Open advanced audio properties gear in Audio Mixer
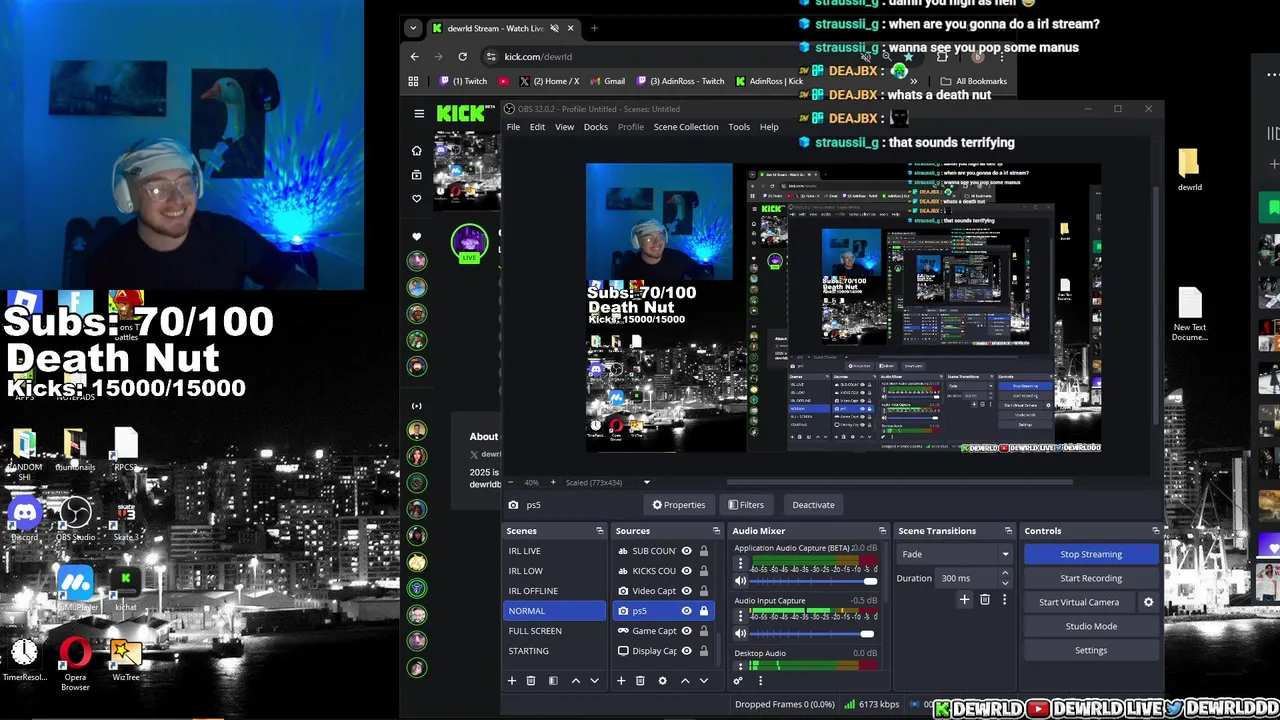 738,681
